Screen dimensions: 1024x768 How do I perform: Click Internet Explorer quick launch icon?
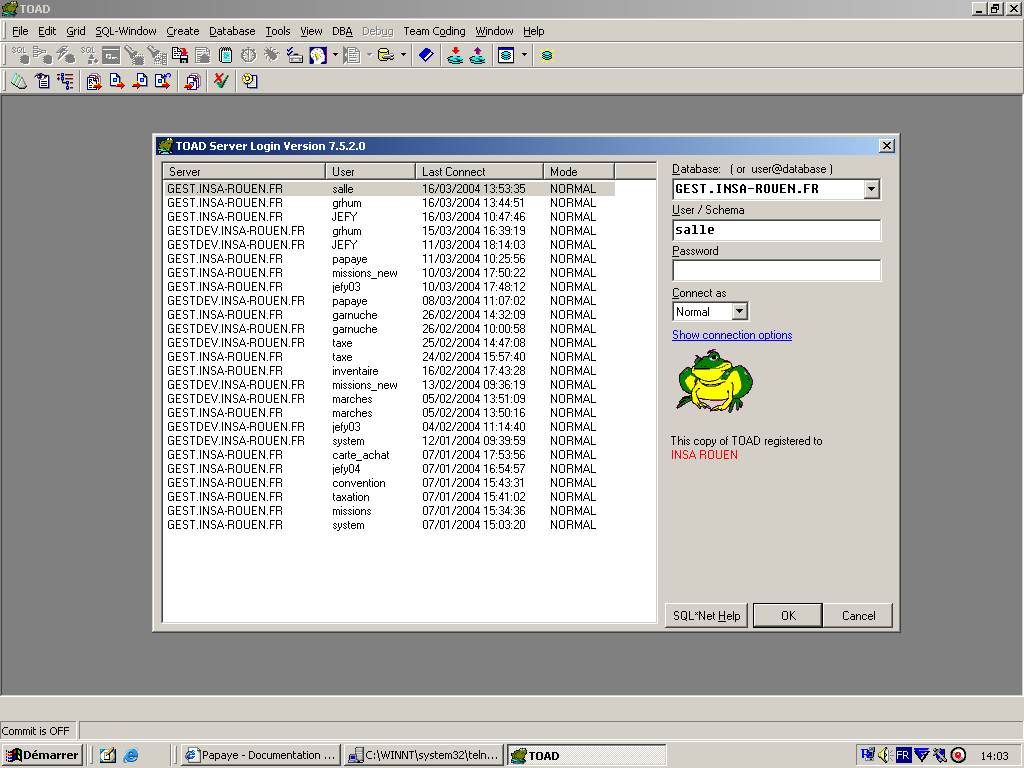[131, 755]
